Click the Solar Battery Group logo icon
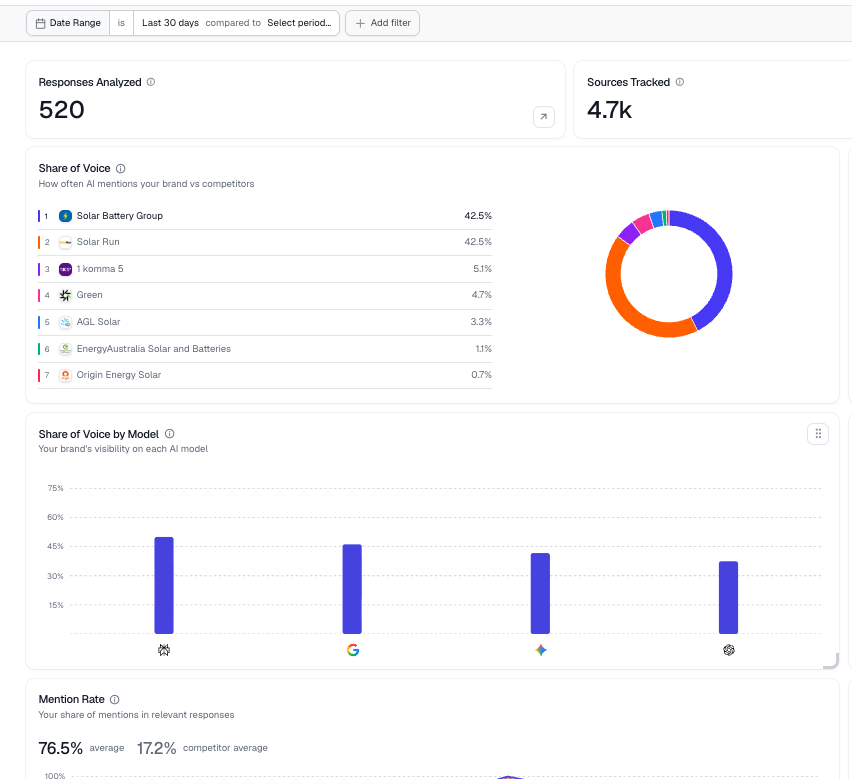This screenshot has width=852, height=779. pyautogui.click(x=65, y=216)
